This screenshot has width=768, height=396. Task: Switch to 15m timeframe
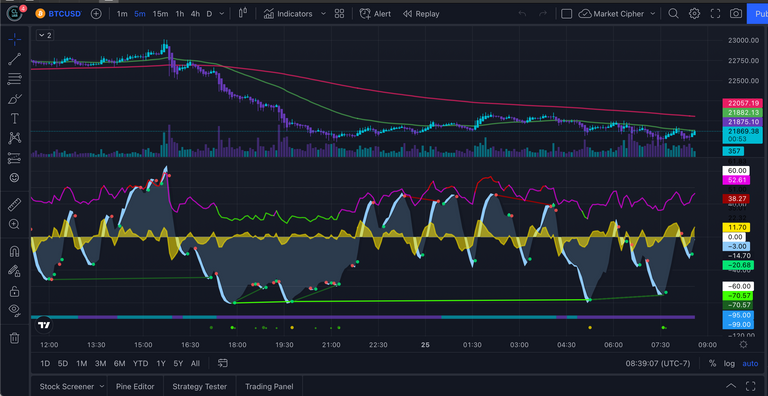pyautogui.click(x=160, y=14)
